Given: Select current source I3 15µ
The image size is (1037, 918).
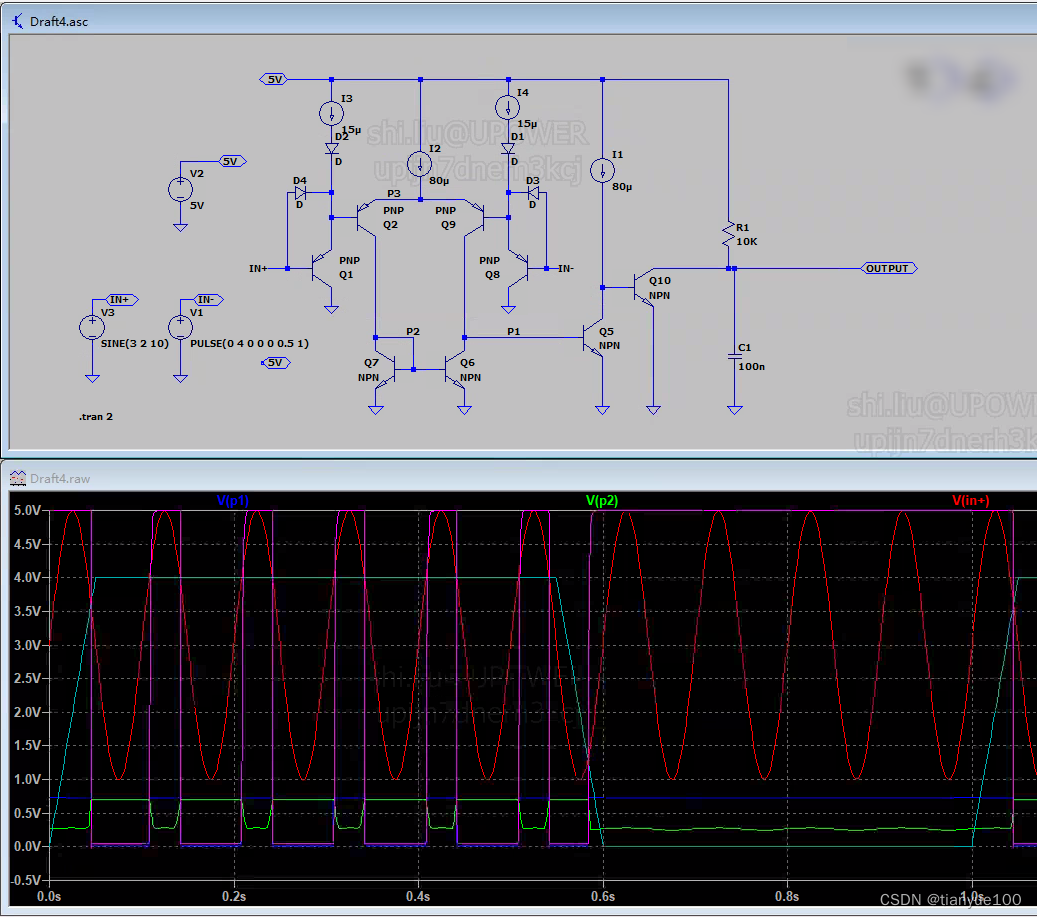Looking at the screenshot, I should coord(332,111).
